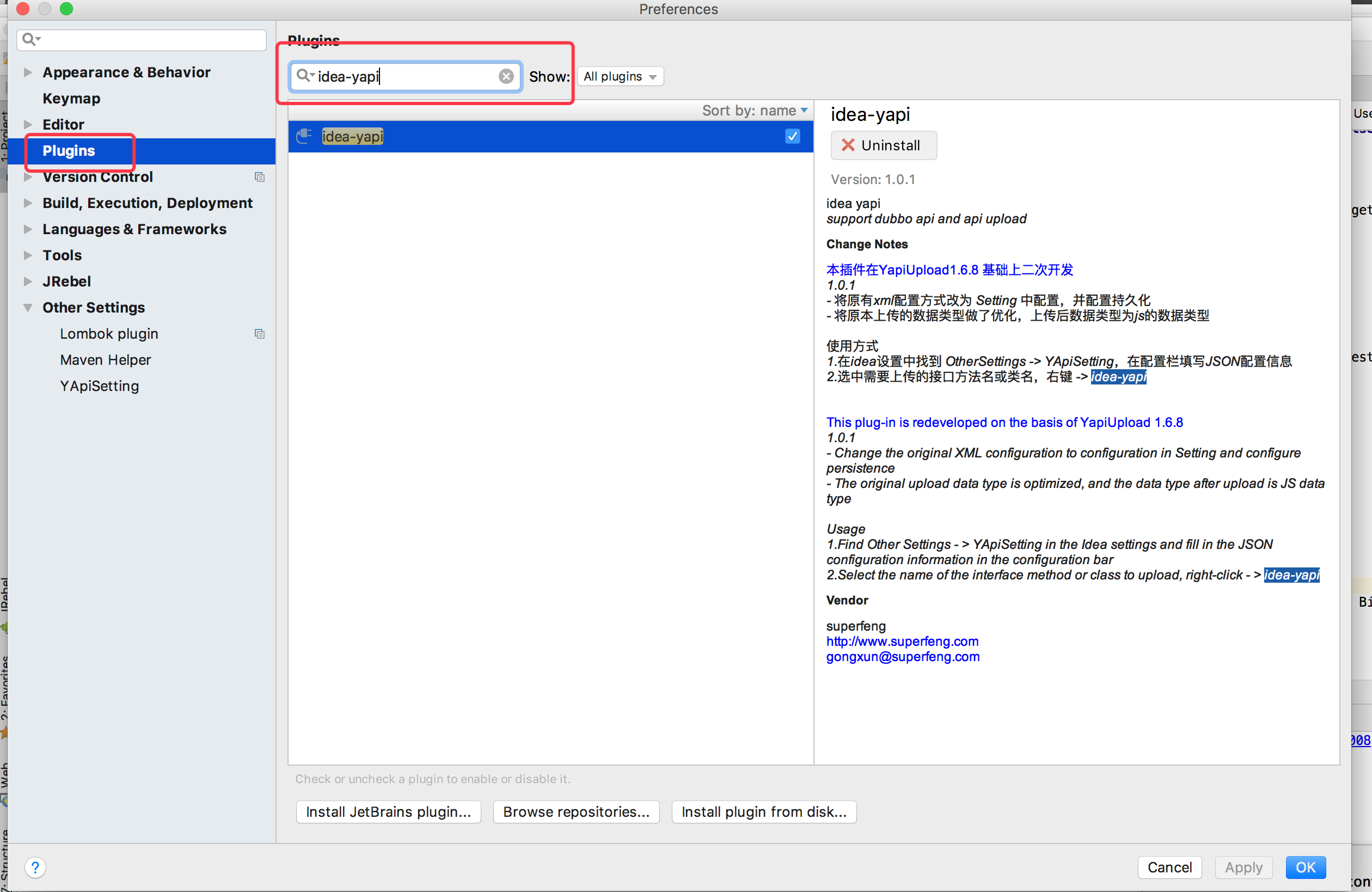Click the project-level icon beside Version Control
This screenshot has width=1372, height=892.
click(x=259, y=177)
